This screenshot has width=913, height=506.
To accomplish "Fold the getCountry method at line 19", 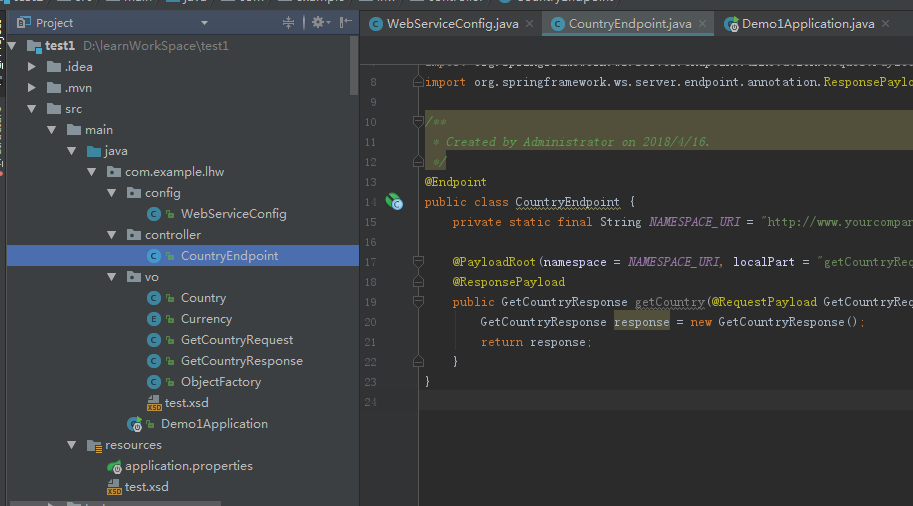I will [419, 302].
